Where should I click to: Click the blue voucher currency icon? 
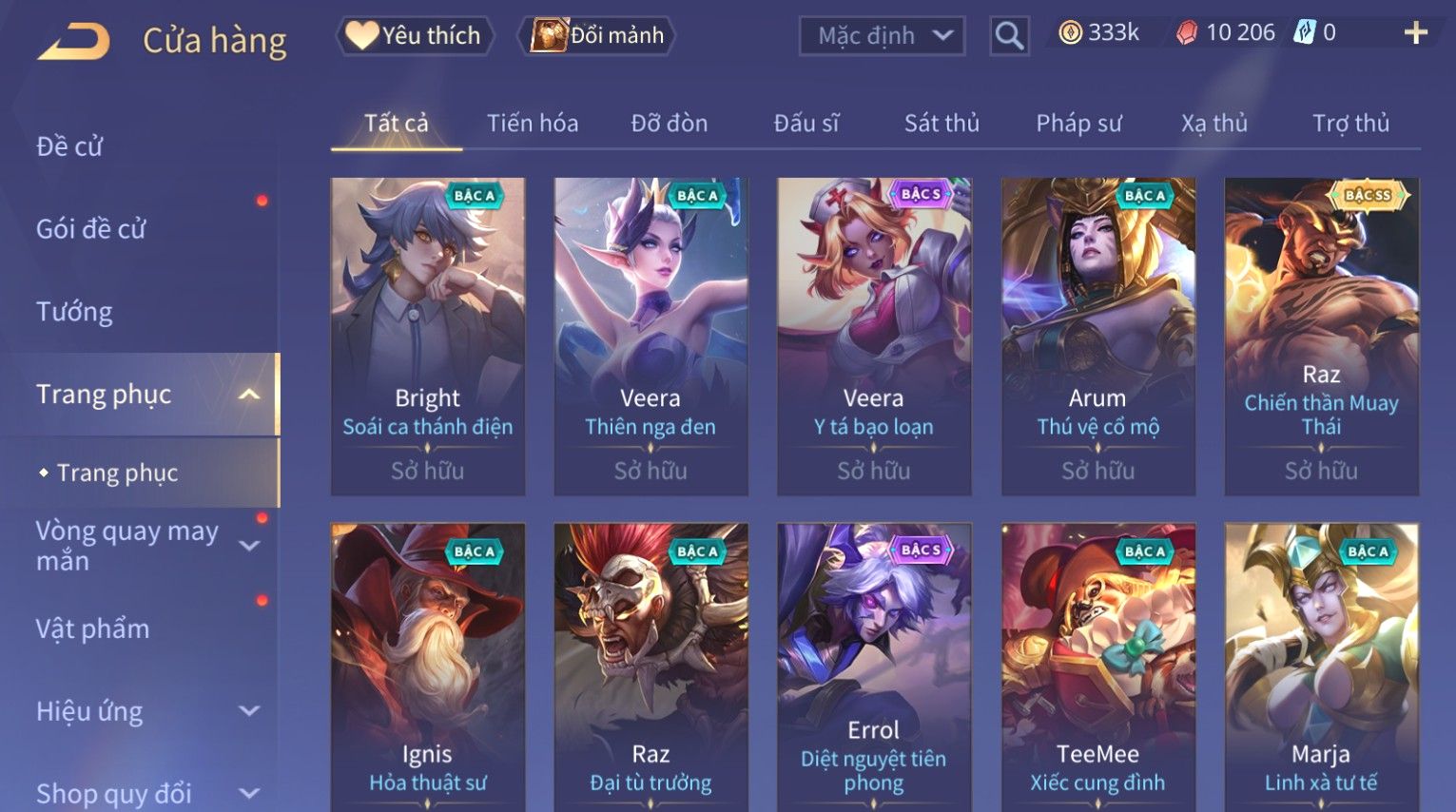(x=1304, y=33)
